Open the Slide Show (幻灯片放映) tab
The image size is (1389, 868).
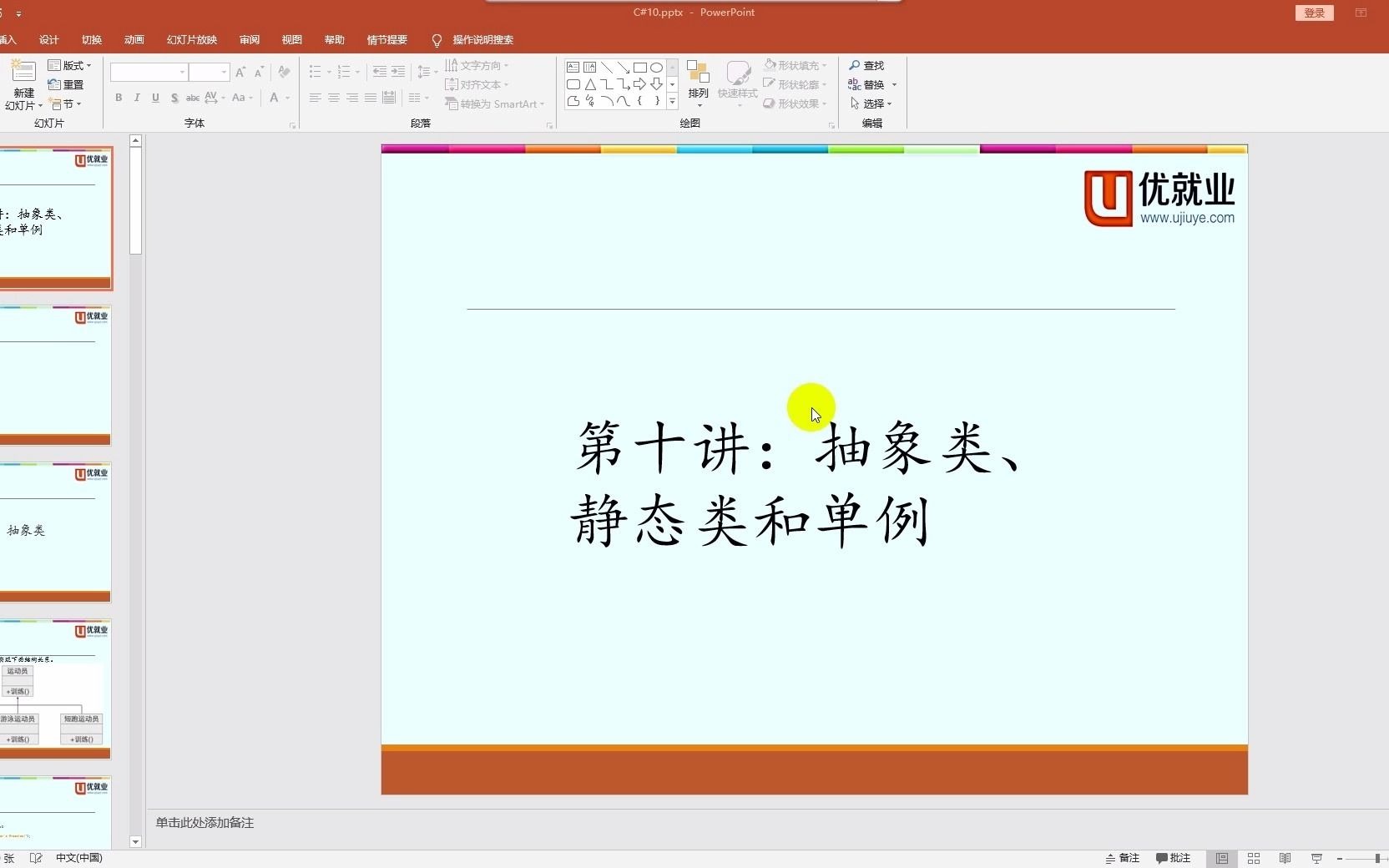tap(192, 40)
